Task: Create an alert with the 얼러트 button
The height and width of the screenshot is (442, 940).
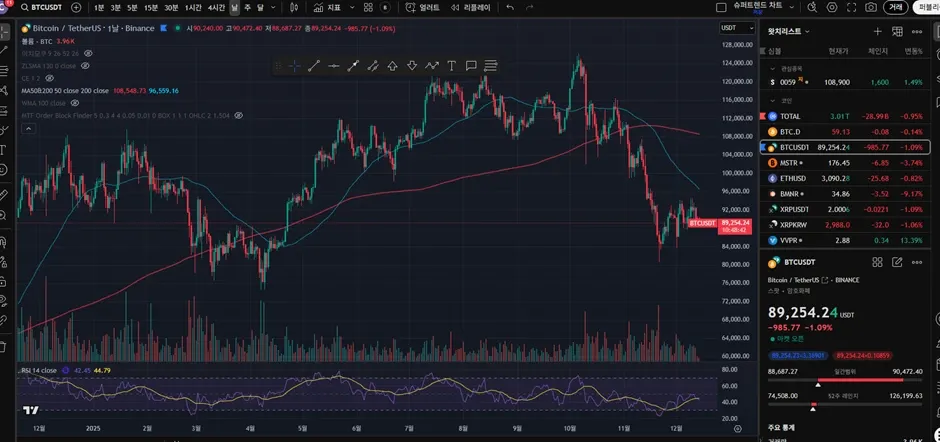Action: pyautogui.click(x=423, y=7)
